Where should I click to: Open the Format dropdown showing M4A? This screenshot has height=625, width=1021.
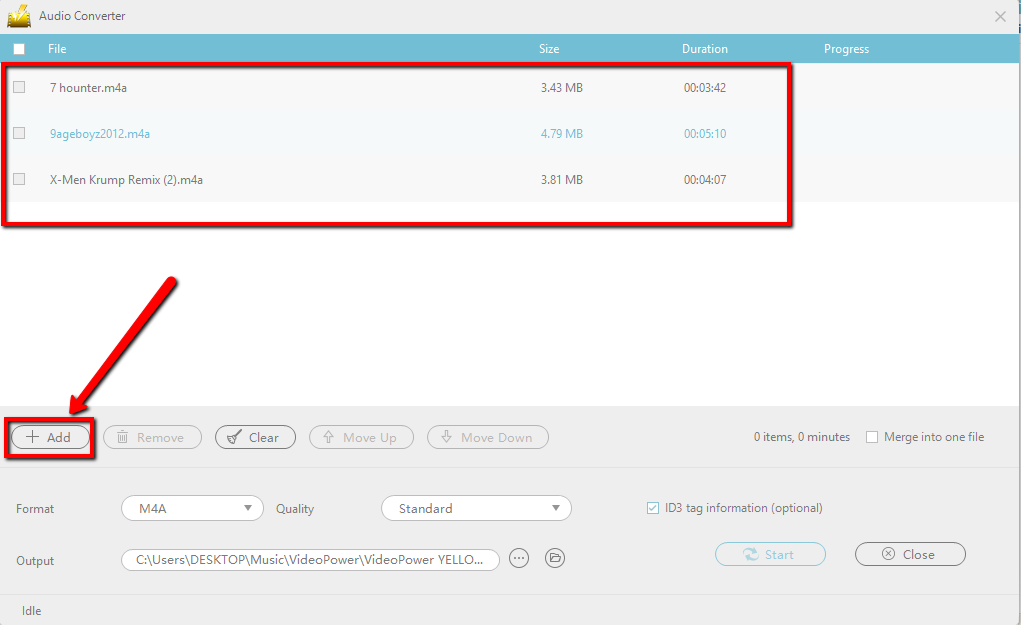tap(191, 508)
